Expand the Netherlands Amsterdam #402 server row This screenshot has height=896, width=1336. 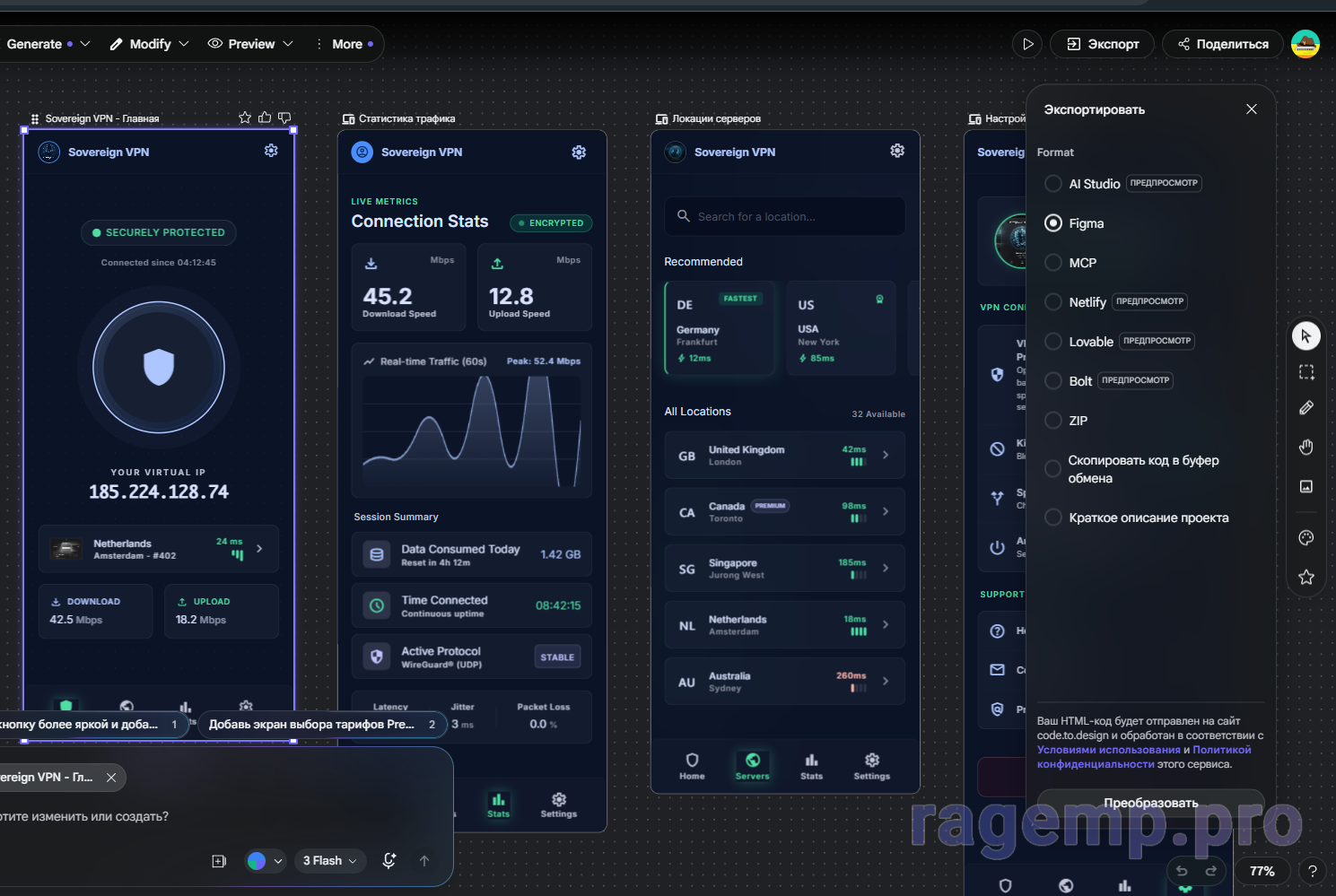[159, 549]
